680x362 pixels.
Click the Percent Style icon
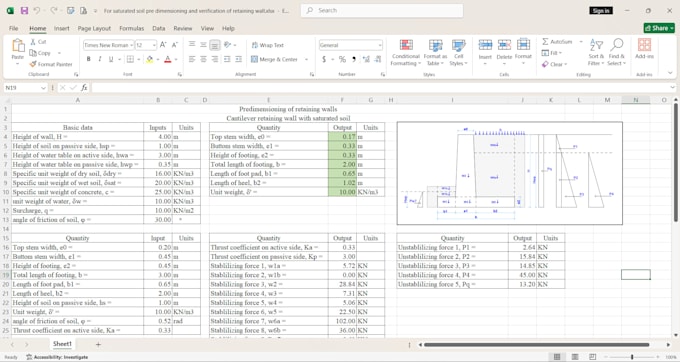342,59
